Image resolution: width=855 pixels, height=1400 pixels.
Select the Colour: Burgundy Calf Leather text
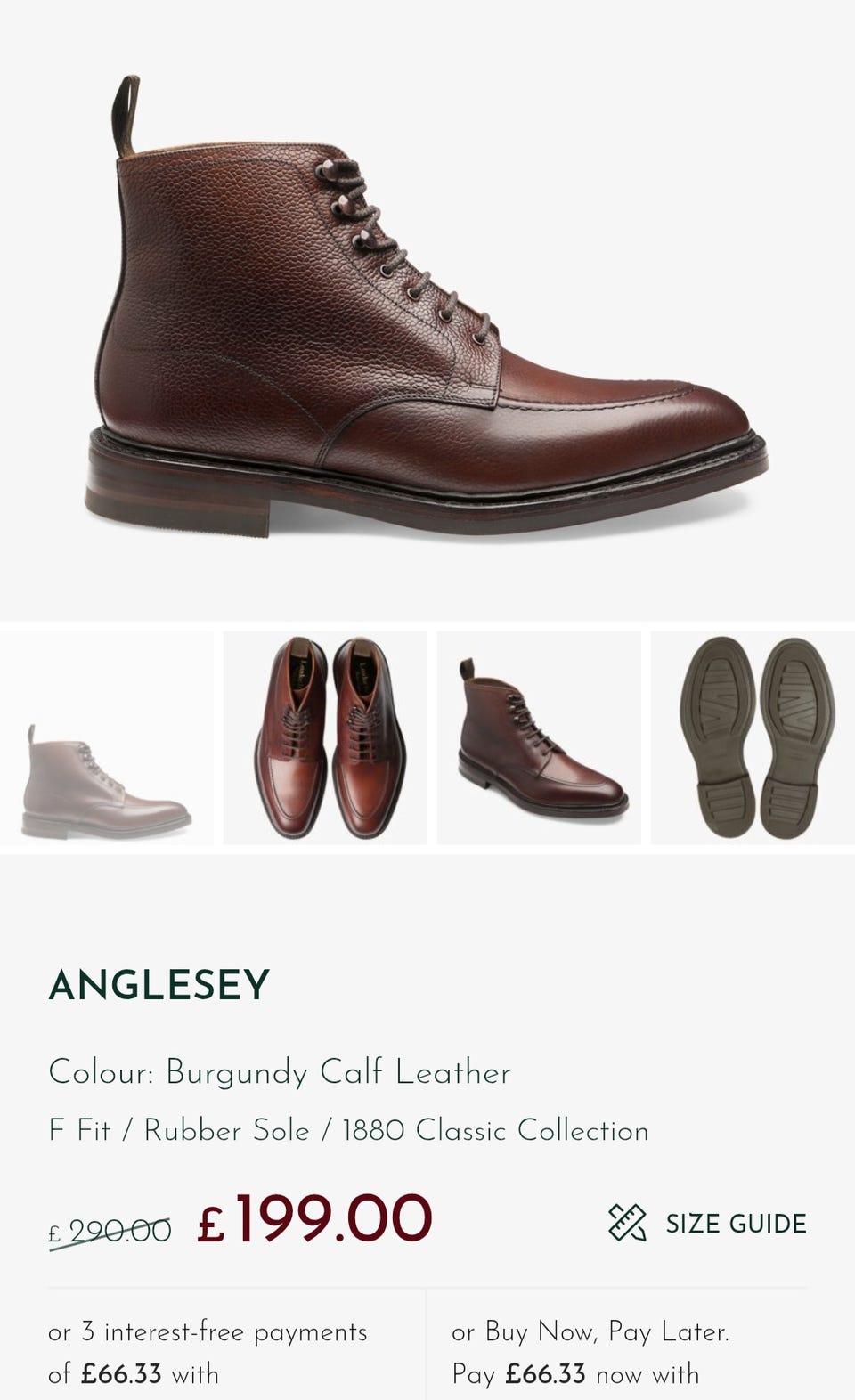pos(280,1072)
